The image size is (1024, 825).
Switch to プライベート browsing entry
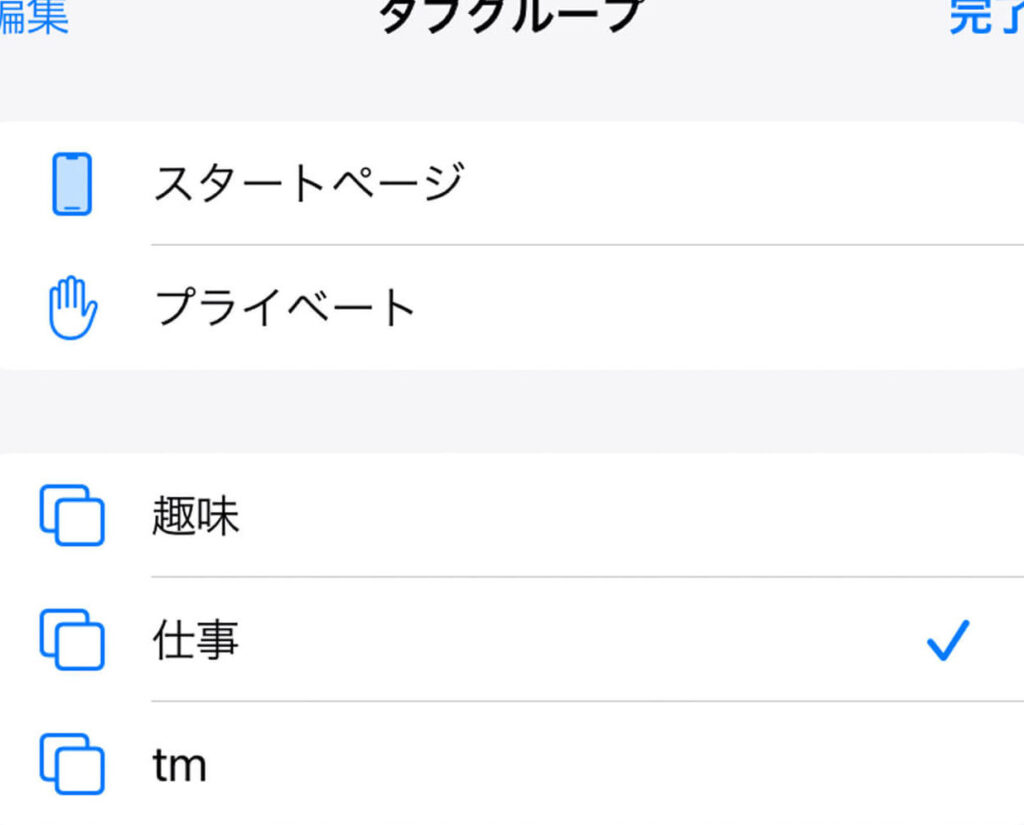(285, 308)
